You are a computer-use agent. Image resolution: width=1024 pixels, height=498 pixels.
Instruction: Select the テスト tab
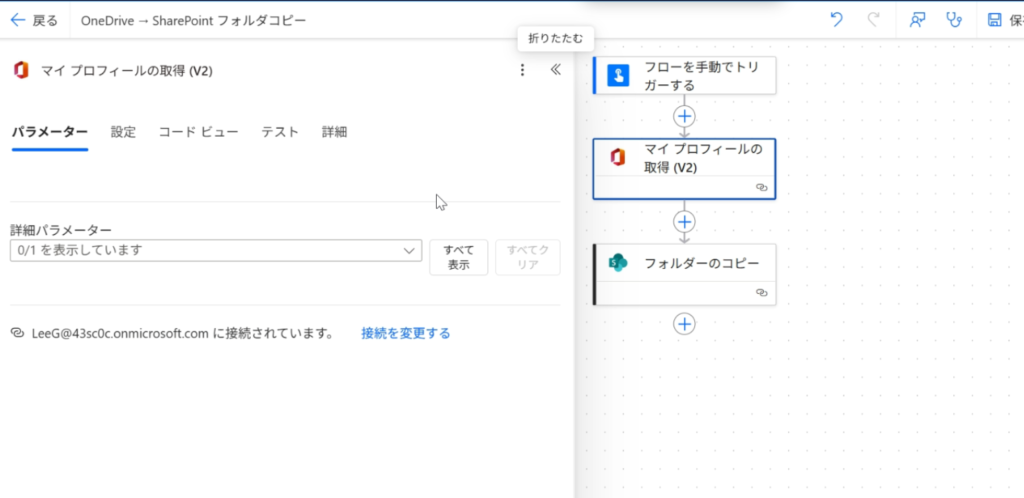280,132
